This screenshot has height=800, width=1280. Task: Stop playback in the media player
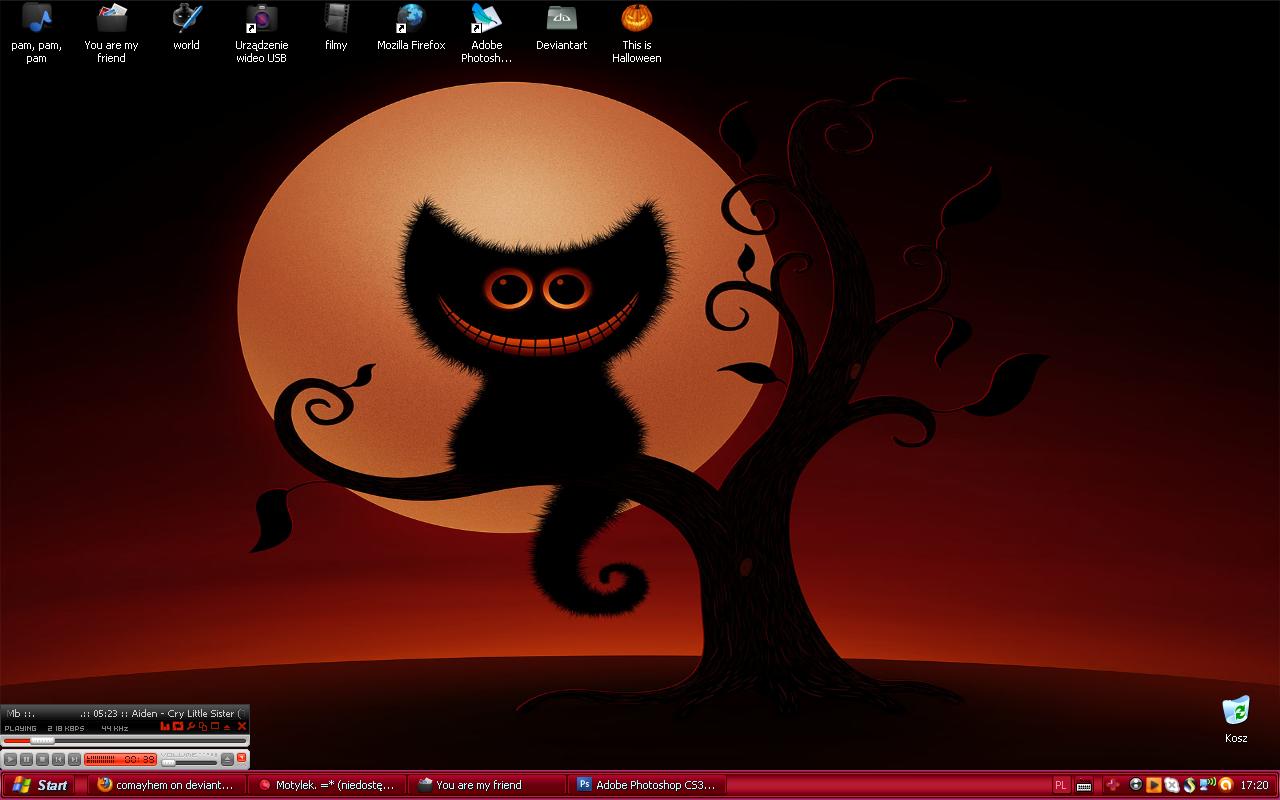coord(42,759)
